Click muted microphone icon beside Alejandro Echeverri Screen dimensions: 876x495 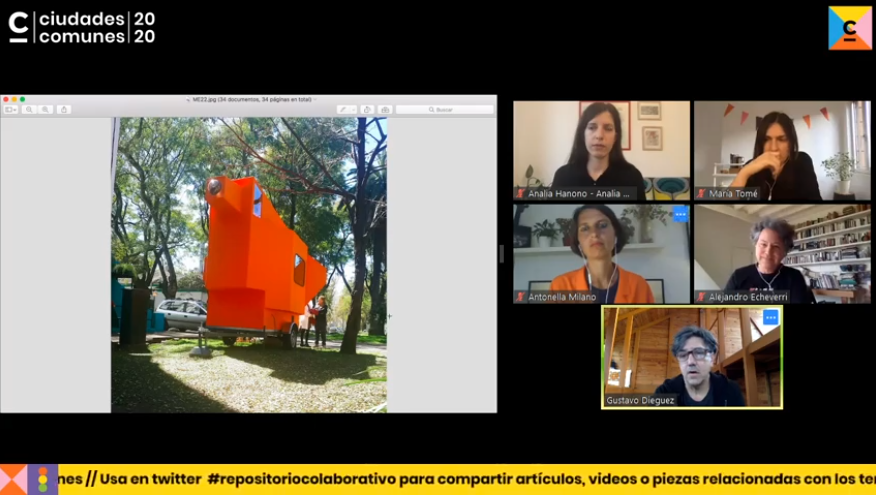[x=701, y=297]
